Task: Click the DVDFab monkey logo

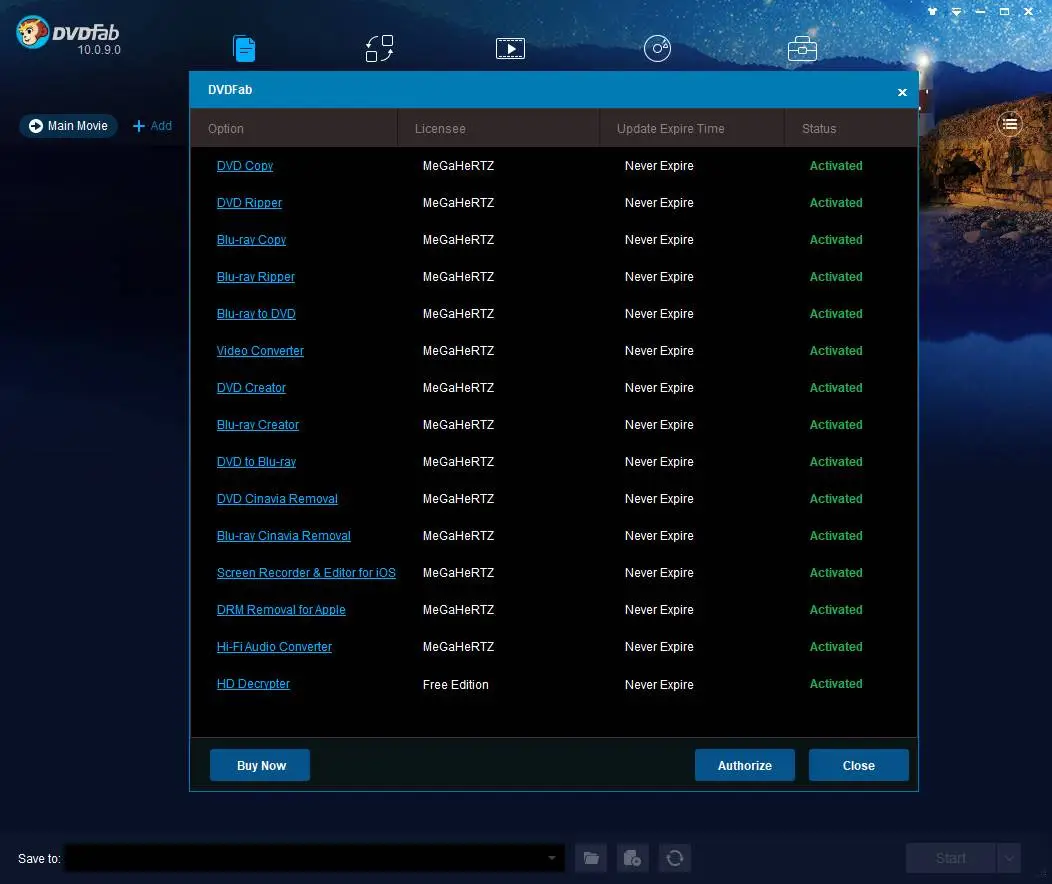Action: [33, 32]
